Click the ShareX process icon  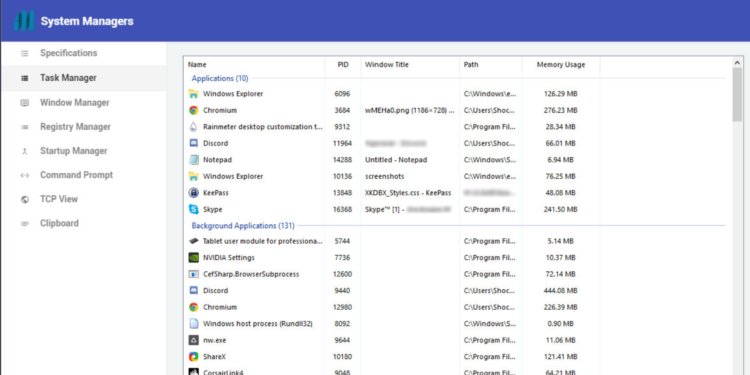(x=193, y=357)
